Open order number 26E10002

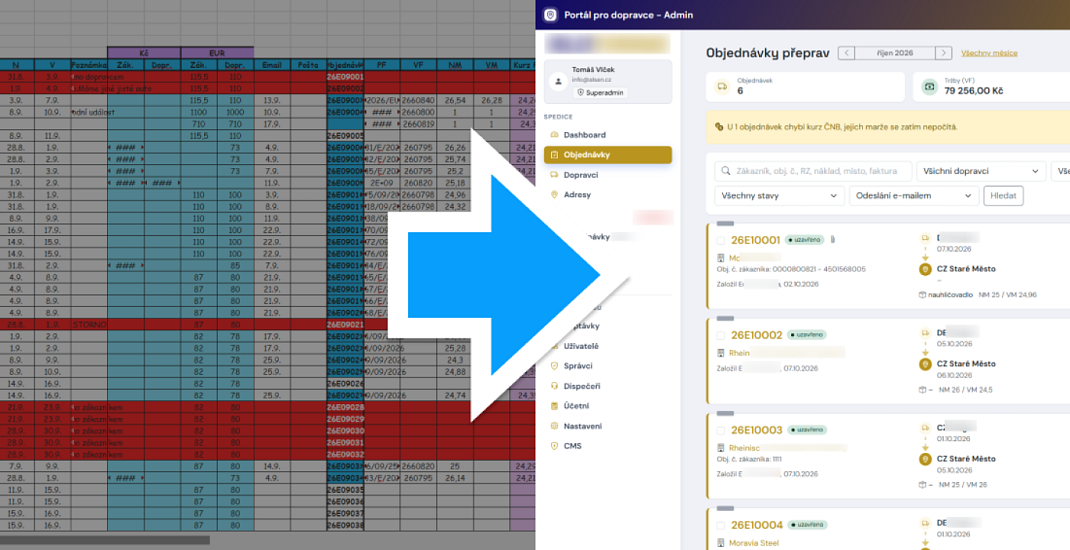pos(756,335)
